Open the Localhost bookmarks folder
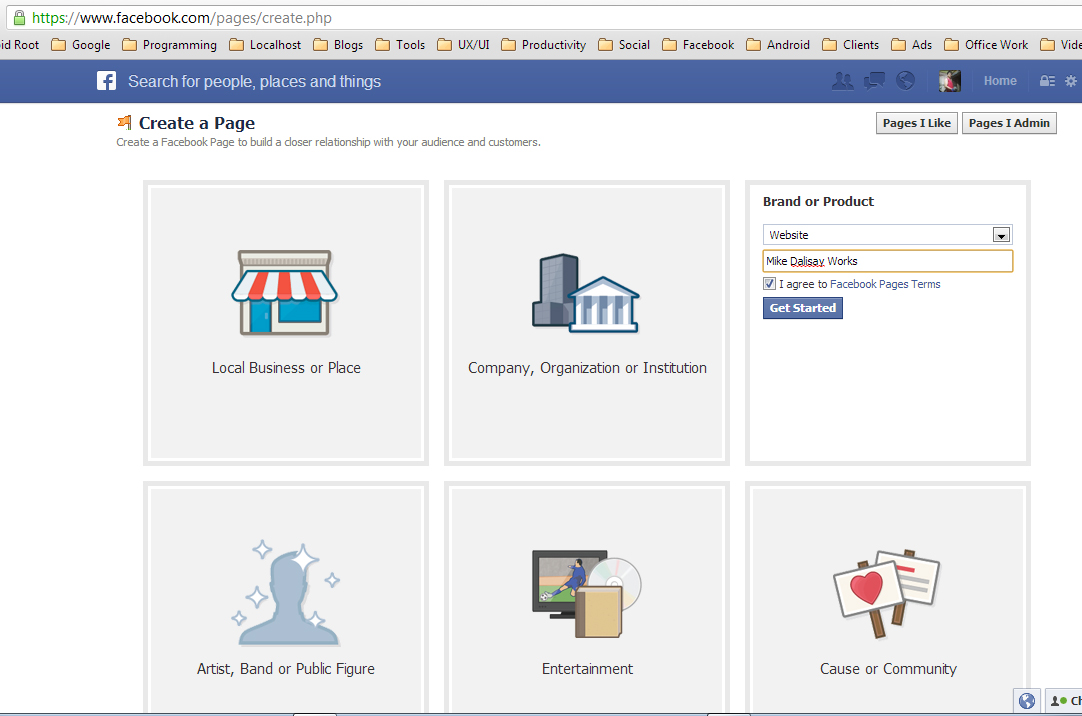1082x716 pixels. pyautogui.click(x=266, y=45)
